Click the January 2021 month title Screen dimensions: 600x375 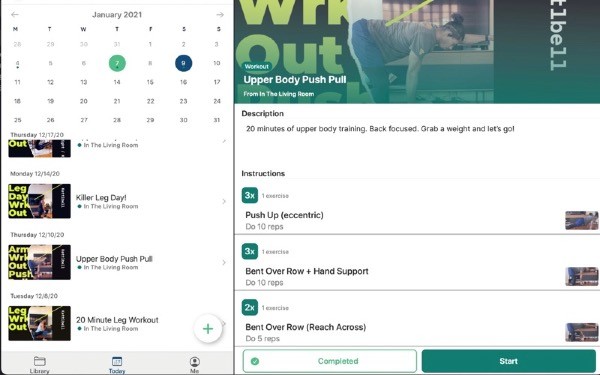coord(117,15)
